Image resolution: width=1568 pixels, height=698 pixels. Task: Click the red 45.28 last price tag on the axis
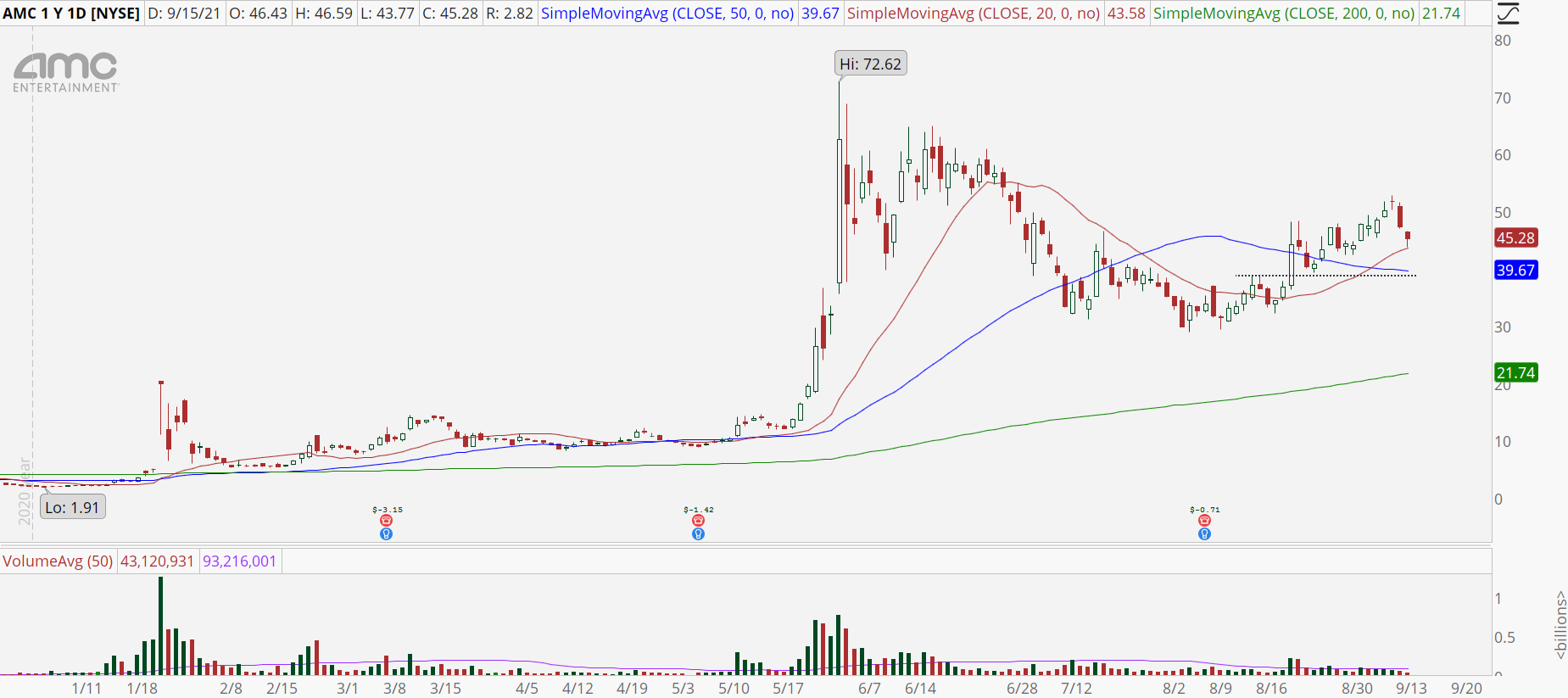click(x=1515, y=238)
